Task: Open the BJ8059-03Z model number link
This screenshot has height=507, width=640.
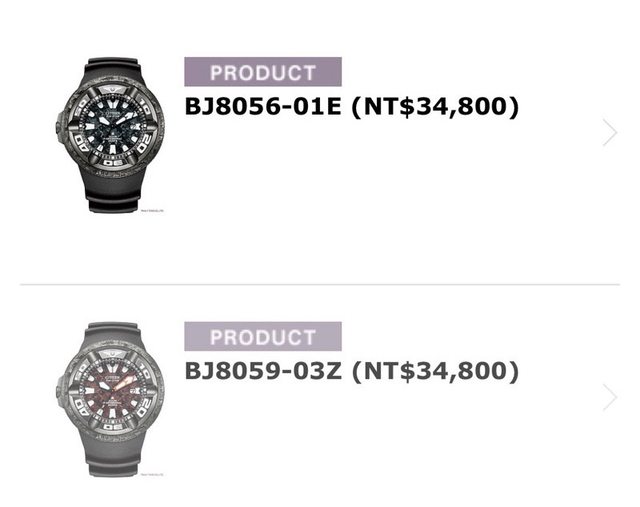Action: [265, 371]
